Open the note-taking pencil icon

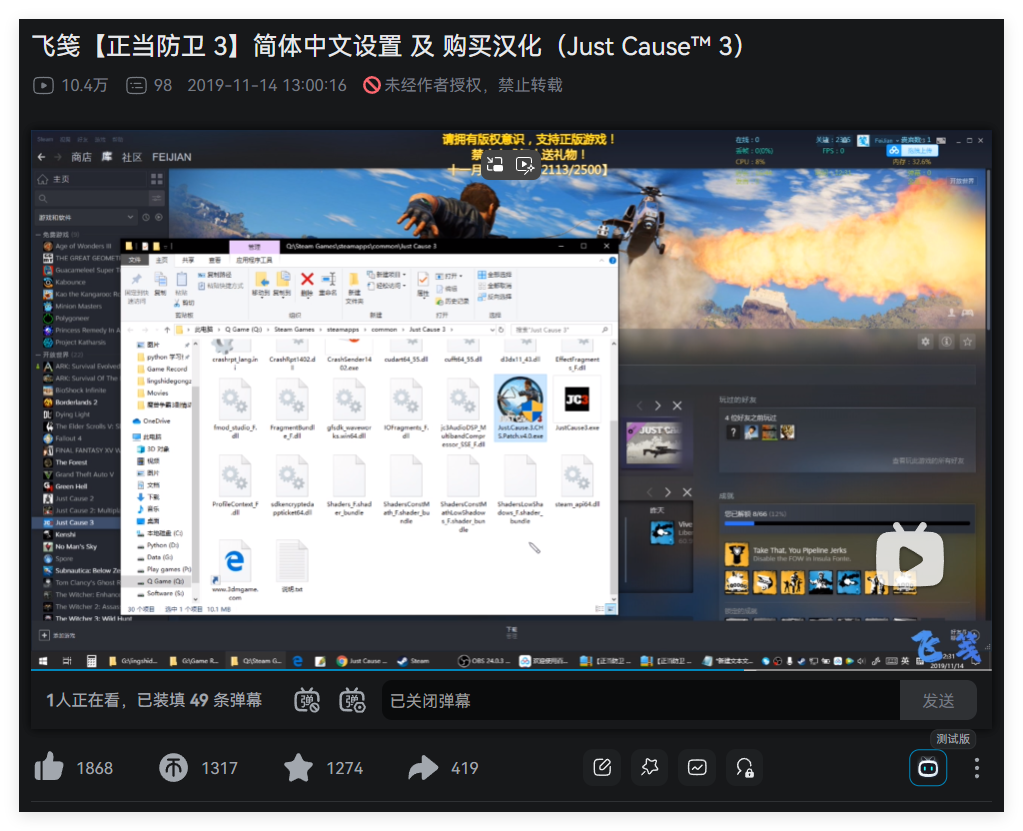[x=602, y=767]
